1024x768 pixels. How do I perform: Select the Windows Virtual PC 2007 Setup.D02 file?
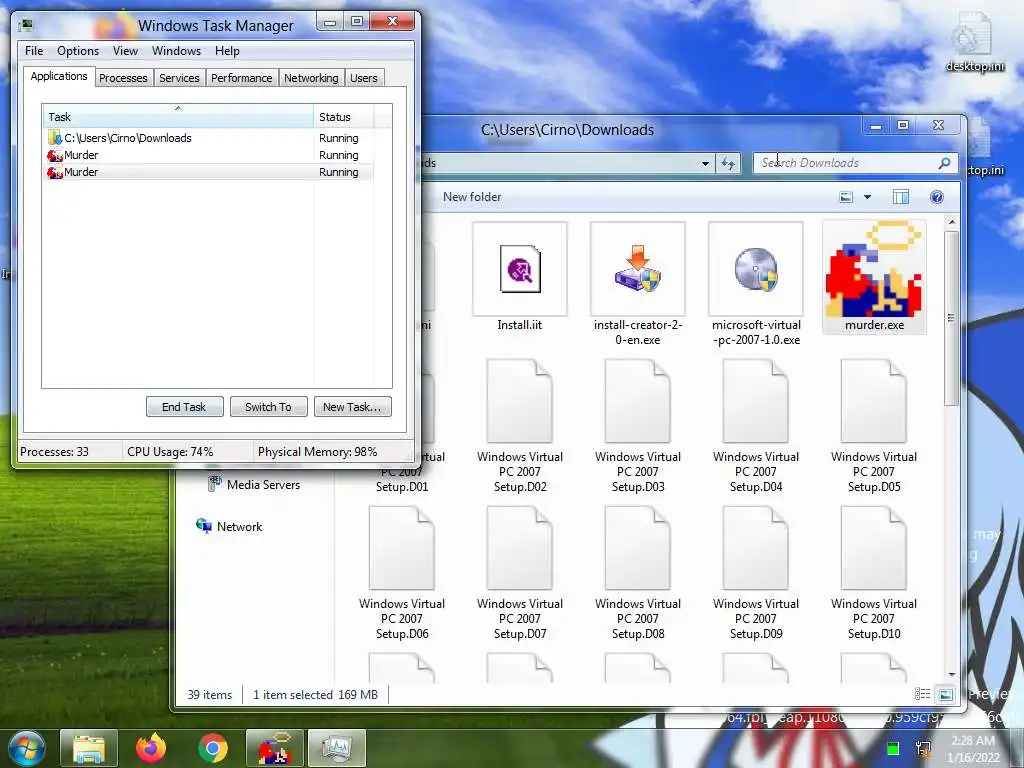520,426
